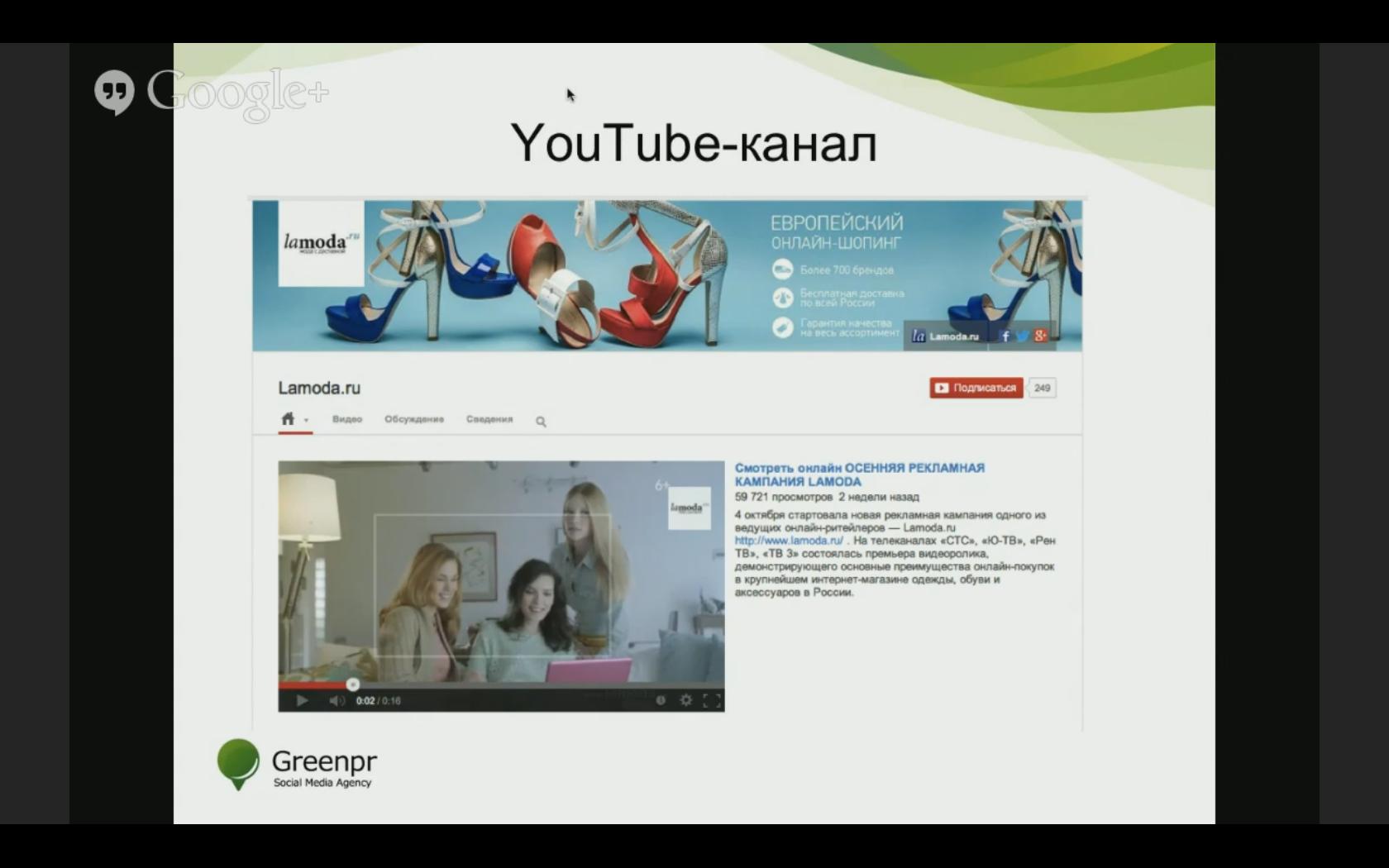This screenshot has width=1389, height=868.
Task: Click the Google+ icon in the banner
Action: (1040, 336)
